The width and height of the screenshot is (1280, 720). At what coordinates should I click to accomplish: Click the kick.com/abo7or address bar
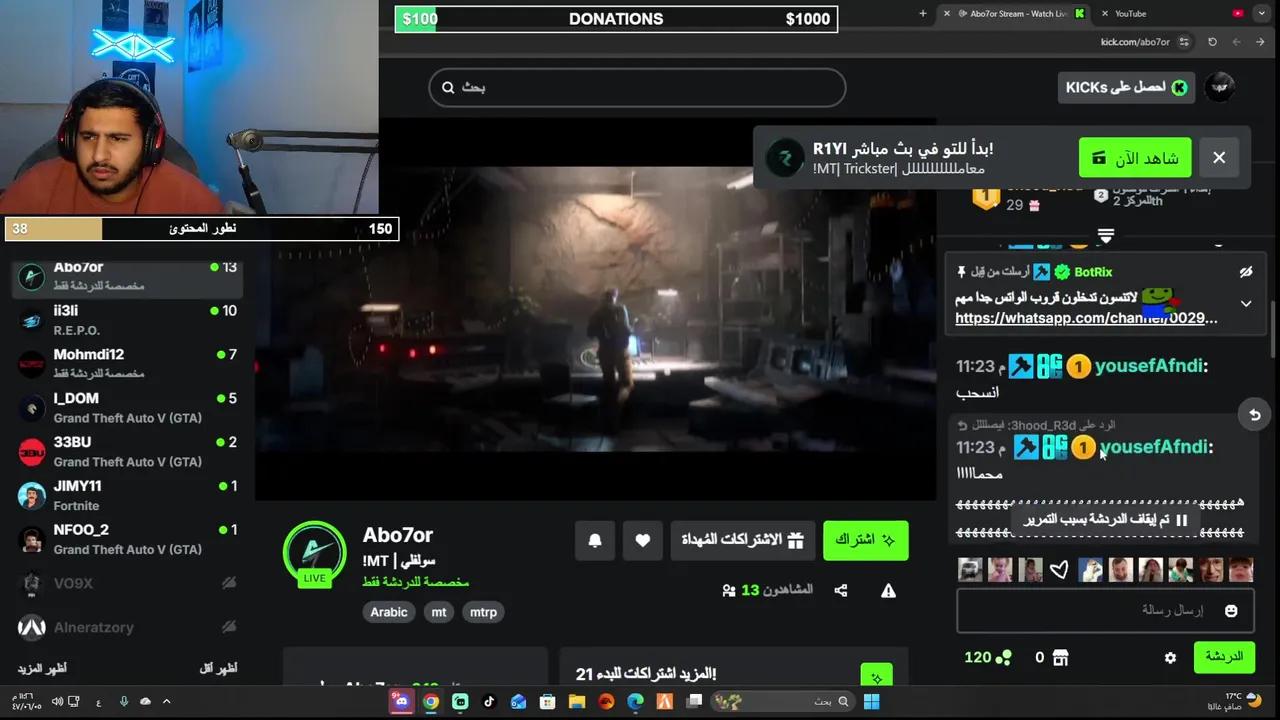click(1136, 42)
